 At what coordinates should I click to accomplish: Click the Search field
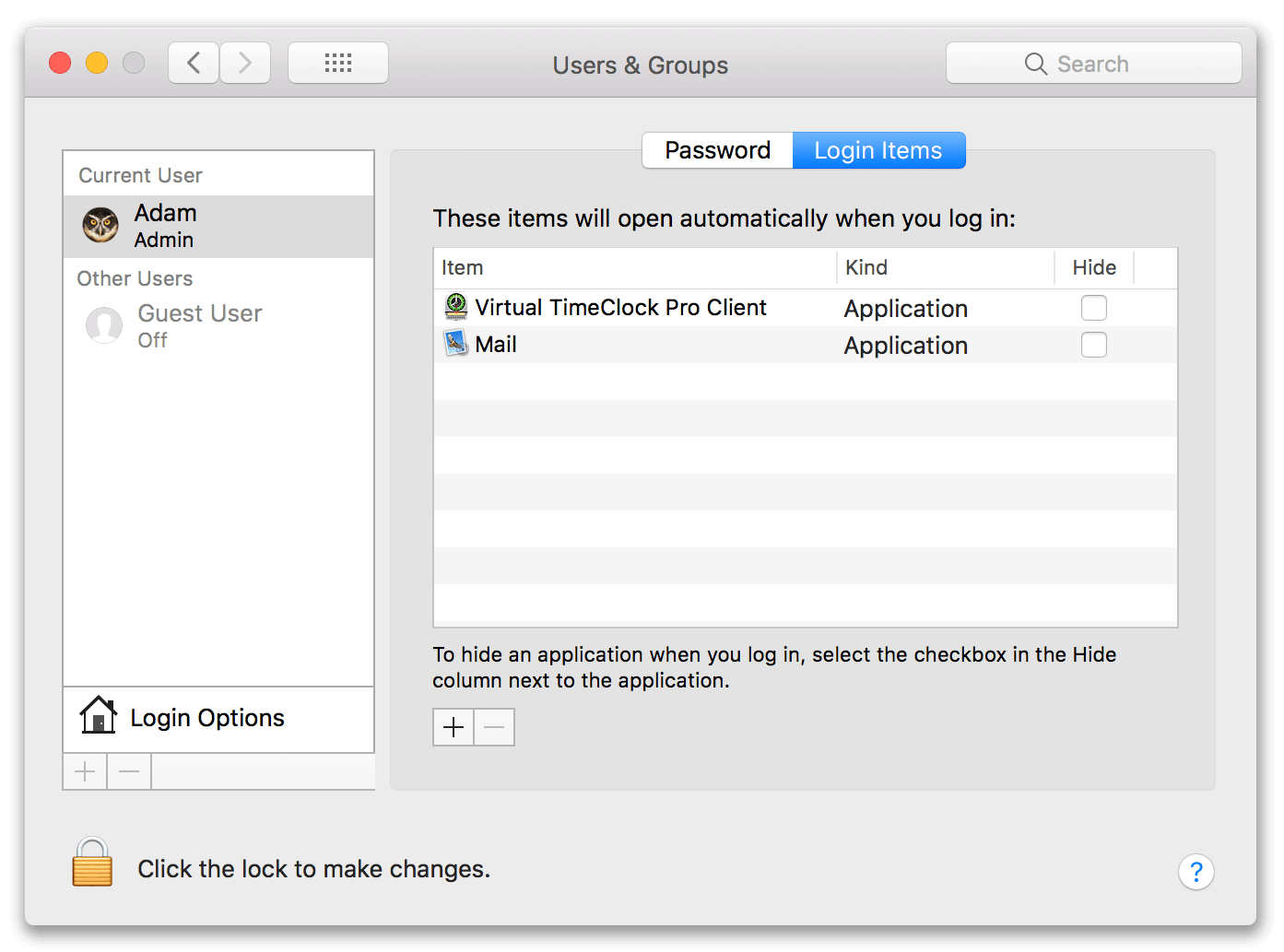point(1093,64)
